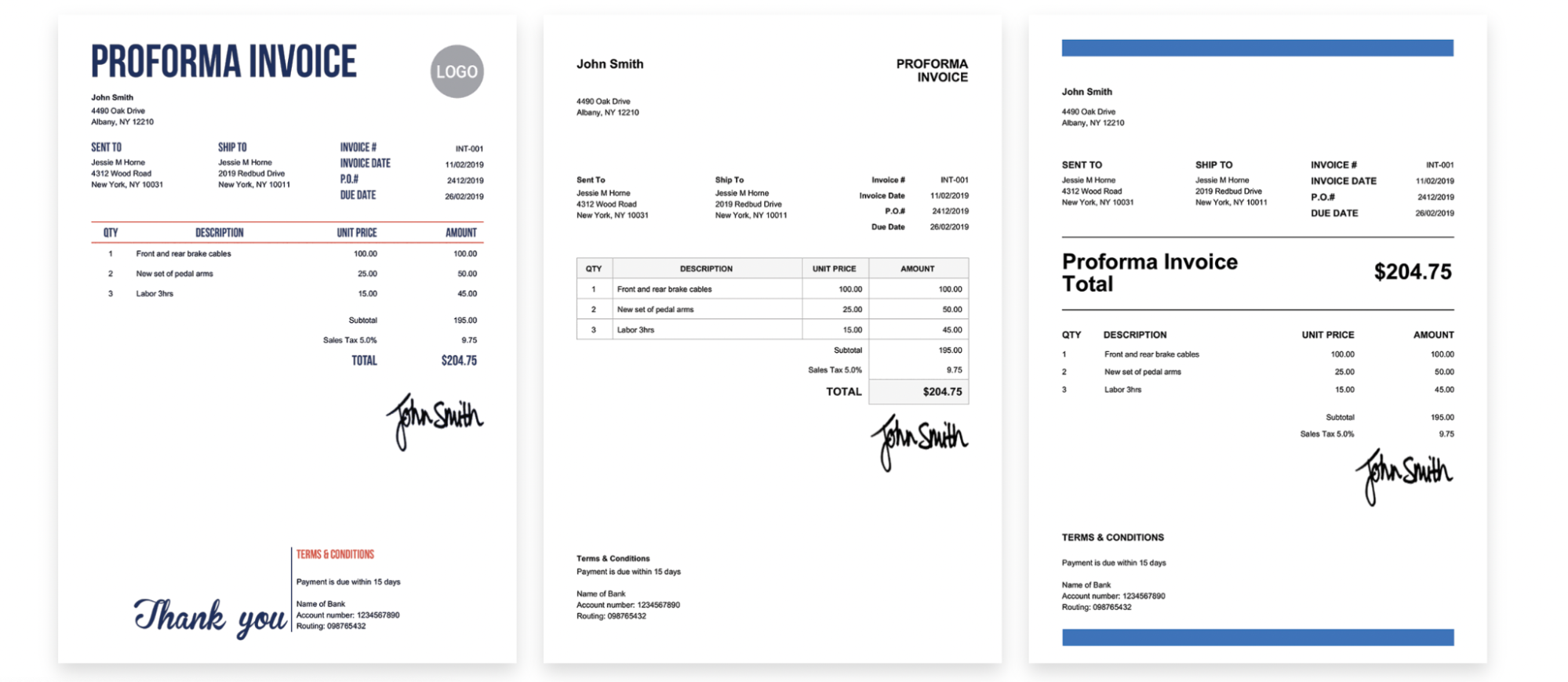Click navy "UNIT PRICE" header between the red lines
The width and height of the screenshot is (1568, 682).
(357, 233)
